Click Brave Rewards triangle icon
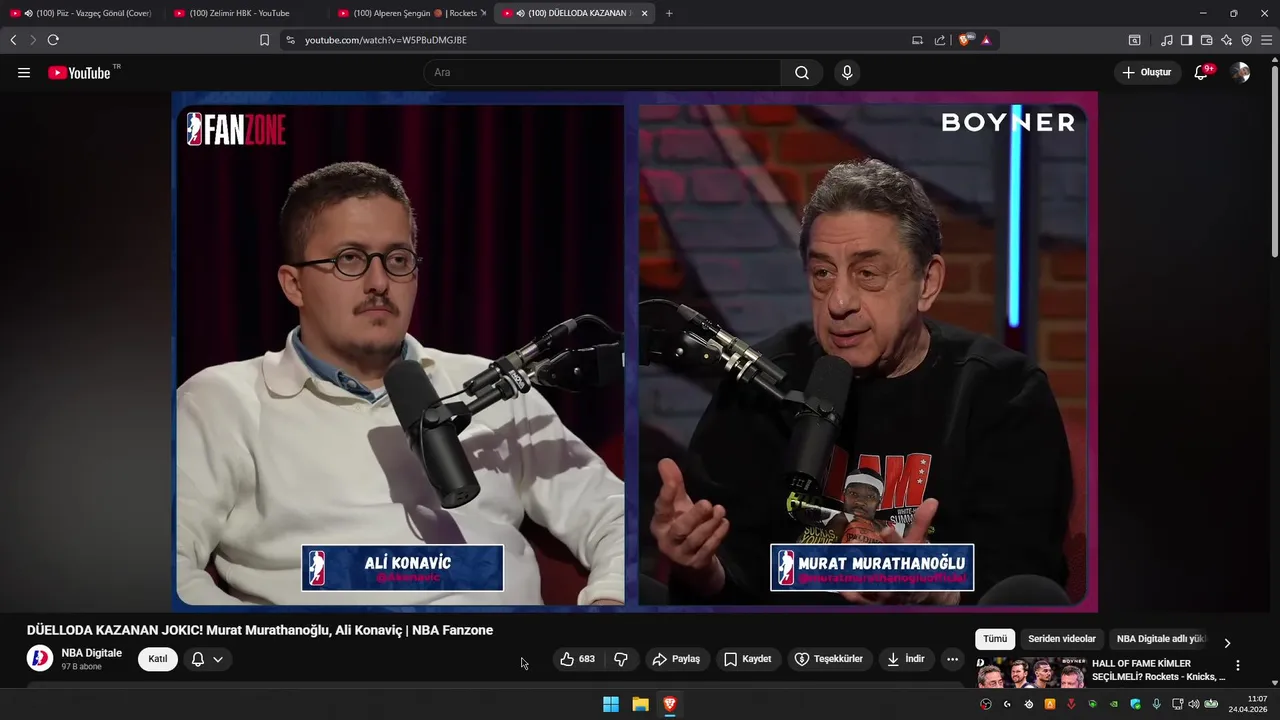Screen dimensions: 1280x720 (986, 40)
